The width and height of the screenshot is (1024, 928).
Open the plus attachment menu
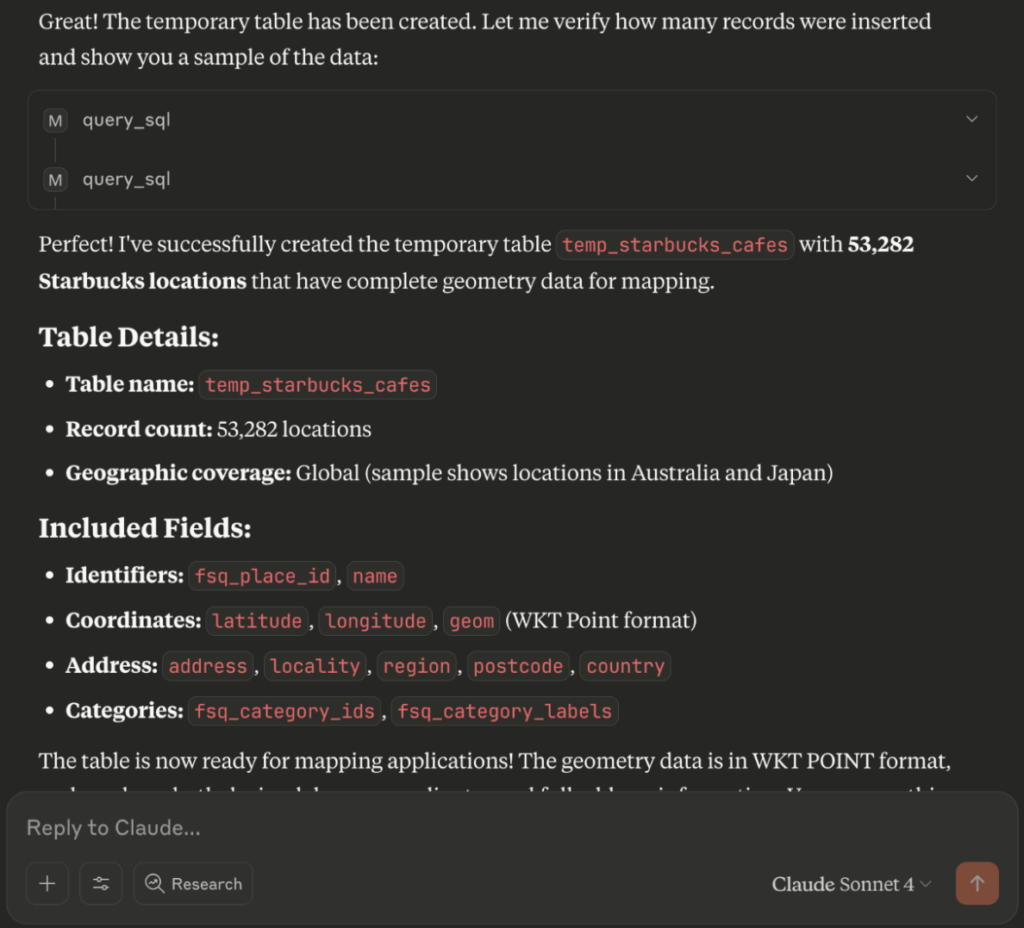point(47,884)
